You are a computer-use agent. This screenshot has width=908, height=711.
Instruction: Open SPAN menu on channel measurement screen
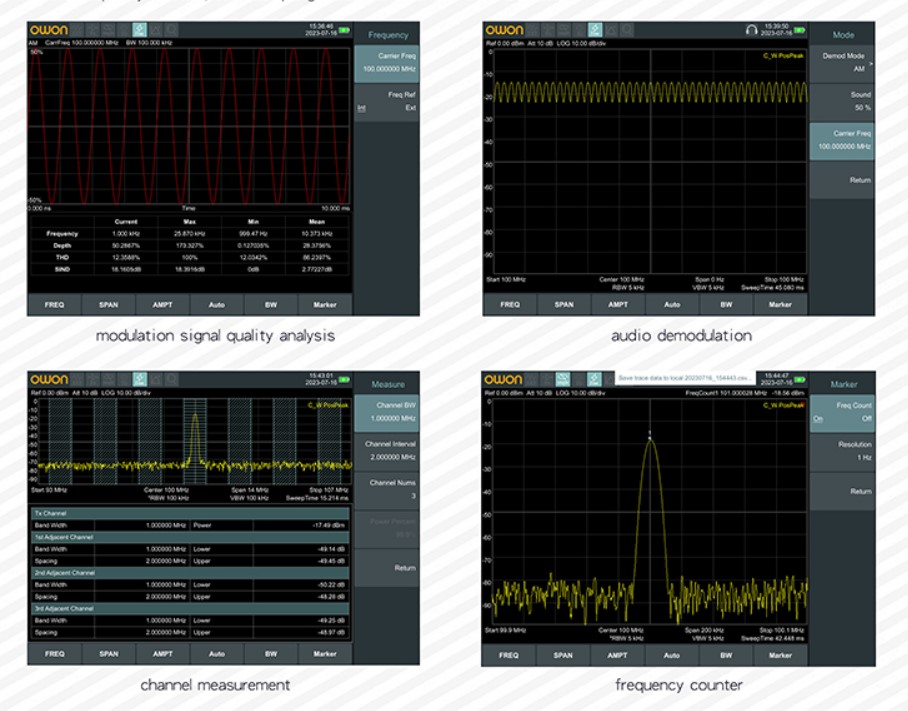pyautogui.click(x=108, y=654)
